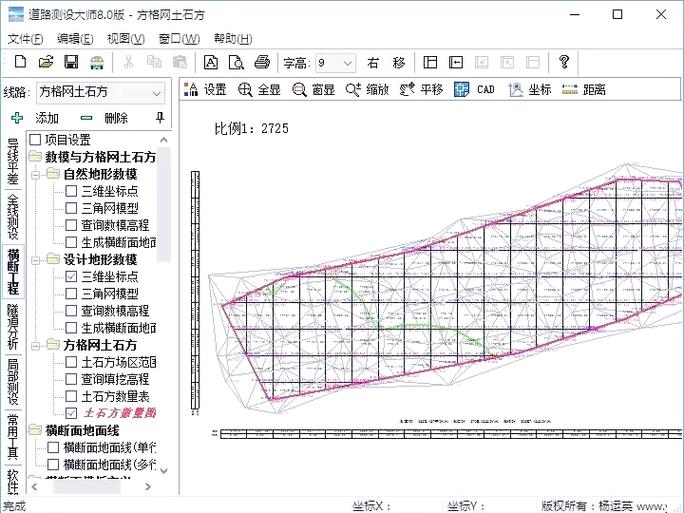This screenshot has height=513, width=684.
Task: Check 三角网模型 under 自然地形数模
Action: click(71, 208)
